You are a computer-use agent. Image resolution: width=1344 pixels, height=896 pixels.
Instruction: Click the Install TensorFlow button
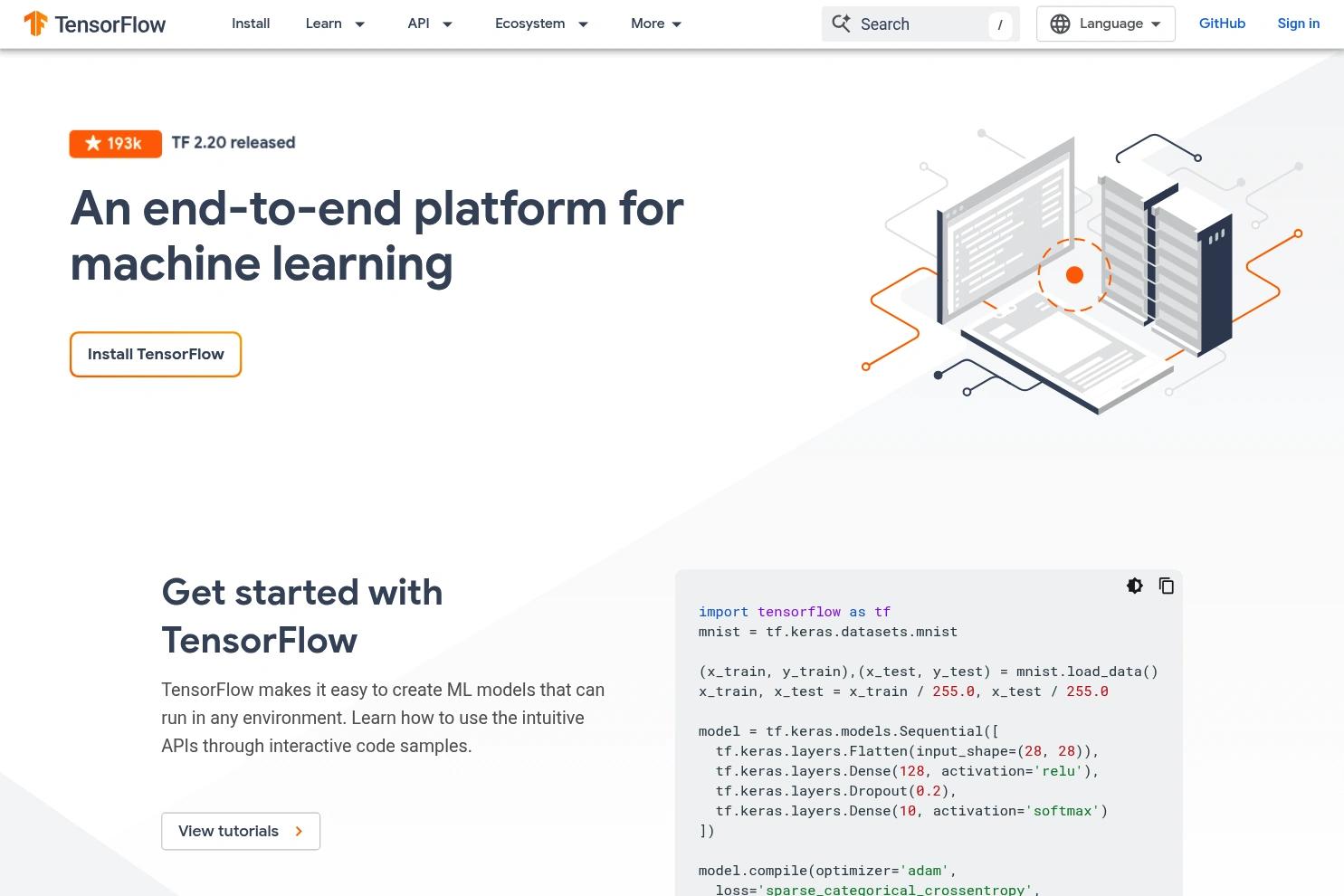pyautogui.click(x=156, y=354)
